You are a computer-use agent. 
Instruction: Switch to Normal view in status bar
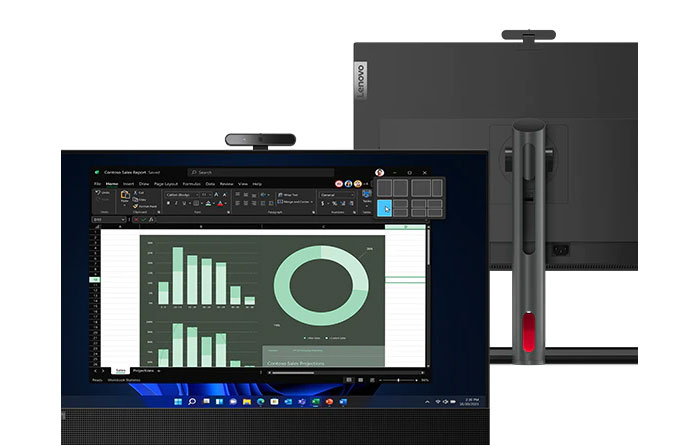pyautogui.click(x=349, y=380)
